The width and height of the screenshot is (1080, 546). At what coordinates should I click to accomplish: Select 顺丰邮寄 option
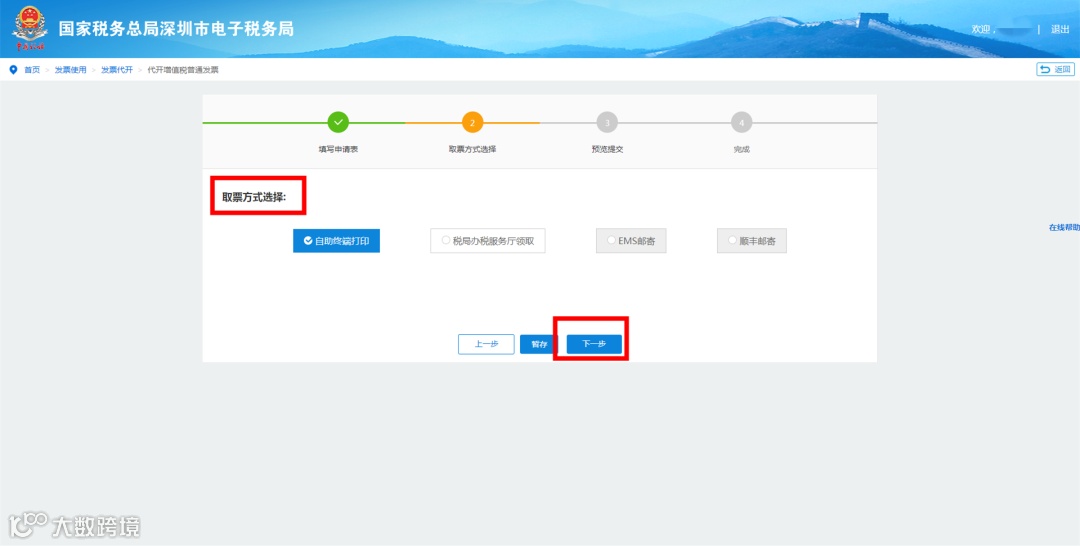click(751, 241)
